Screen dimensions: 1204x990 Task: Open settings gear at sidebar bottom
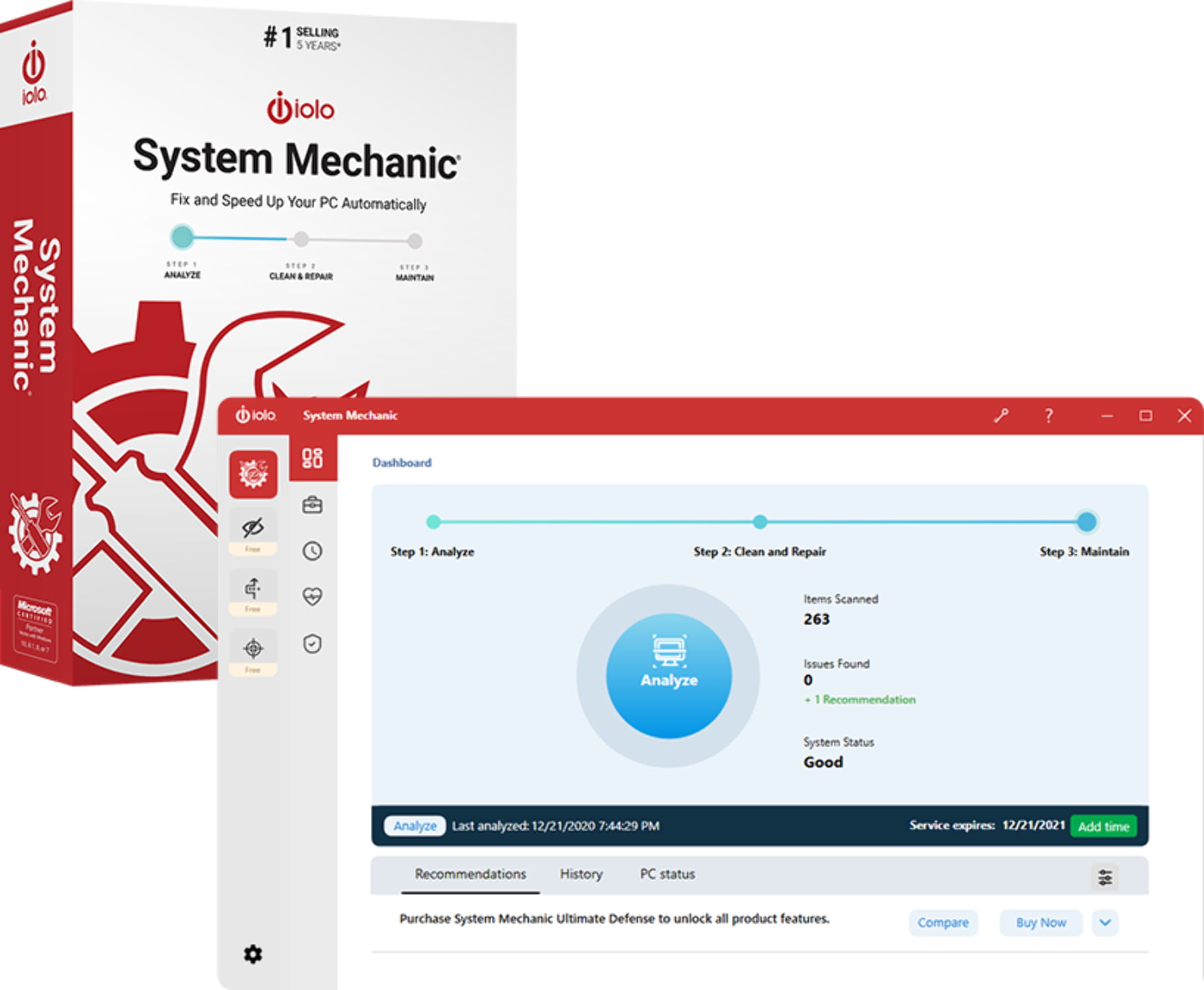point(253,954)
